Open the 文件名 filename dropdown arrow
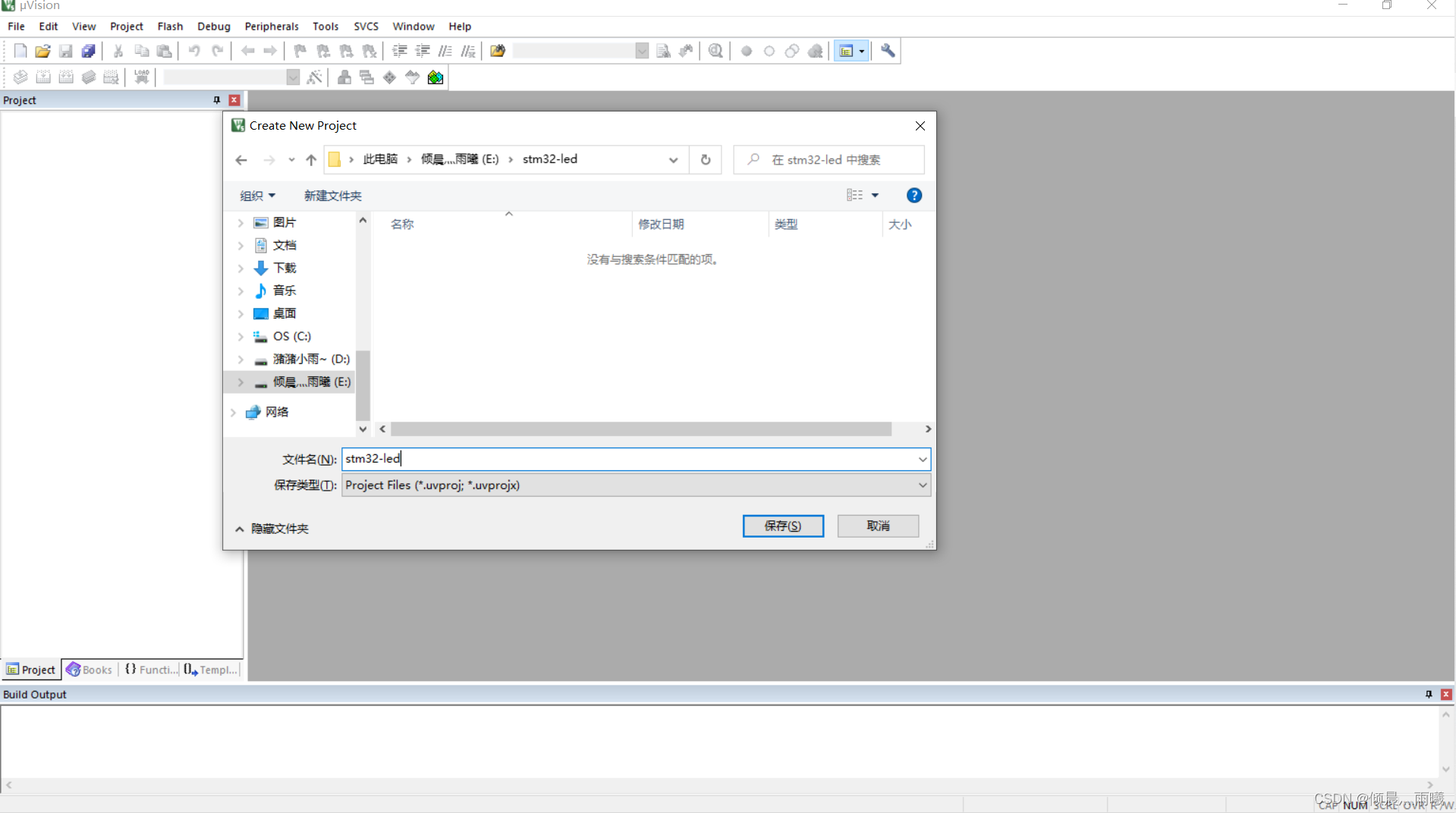The image size is (1456, 813). [922, 459]
